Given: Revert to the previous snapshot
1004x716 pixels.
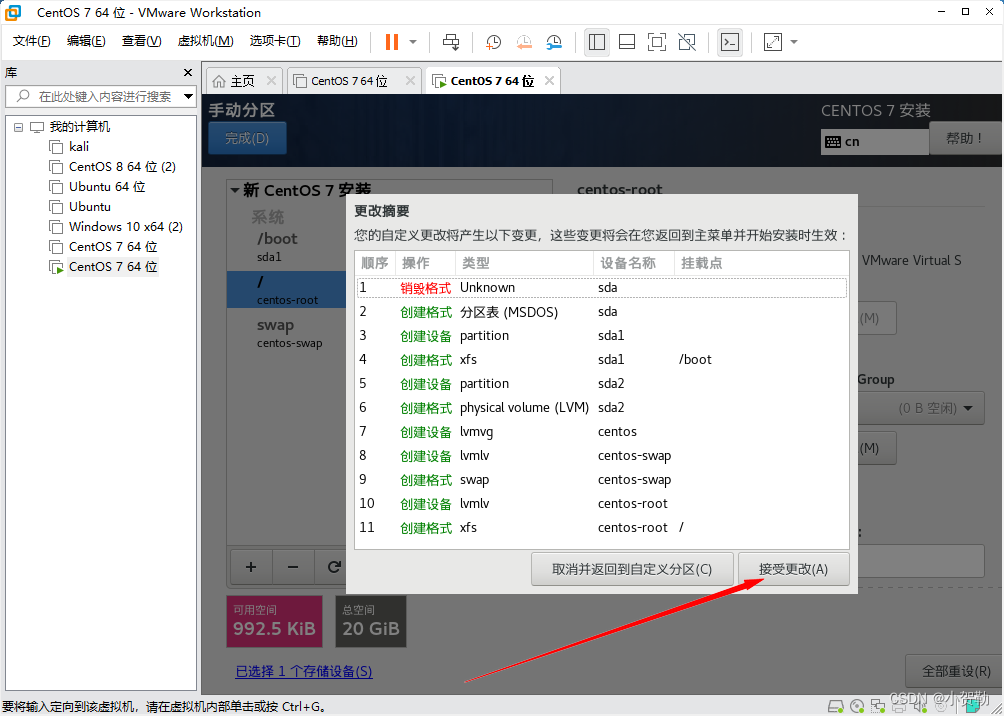Looking at the screenshot, I should tap(524, 42).
